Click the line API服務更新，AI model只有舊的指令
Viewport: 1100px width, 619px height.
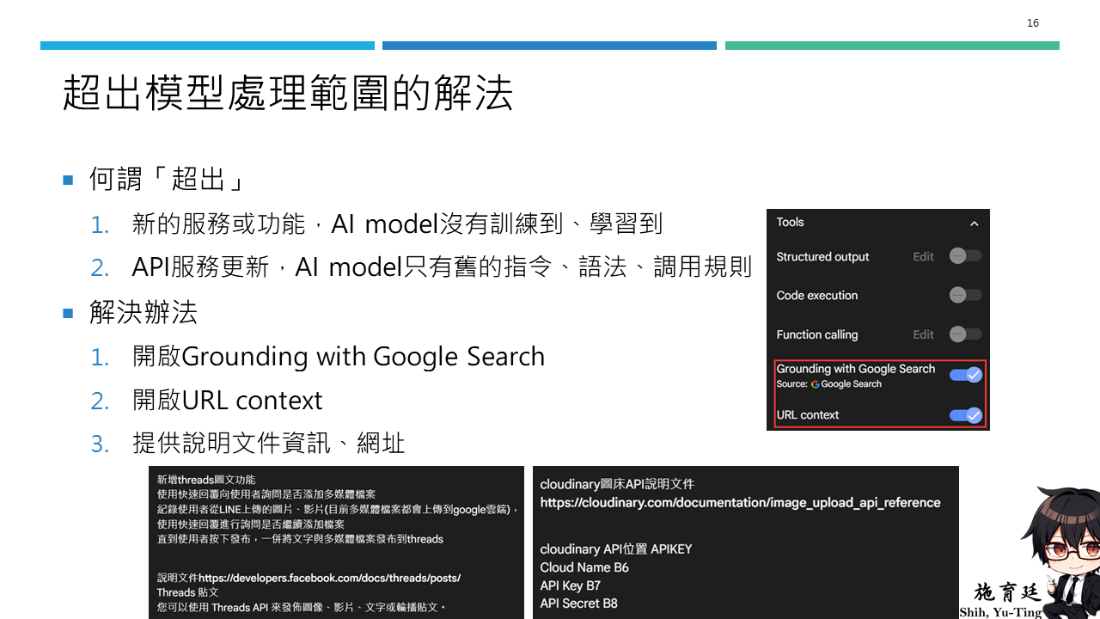click(x=442, y=267)
